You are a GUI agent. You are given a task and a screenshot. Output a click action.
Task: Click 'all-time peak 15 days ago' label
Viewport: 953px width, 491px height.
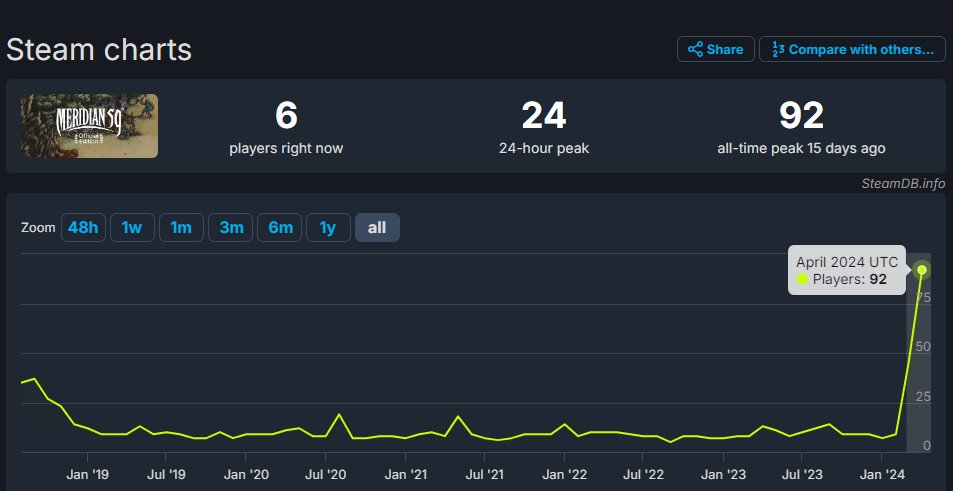tap(801, 148)
